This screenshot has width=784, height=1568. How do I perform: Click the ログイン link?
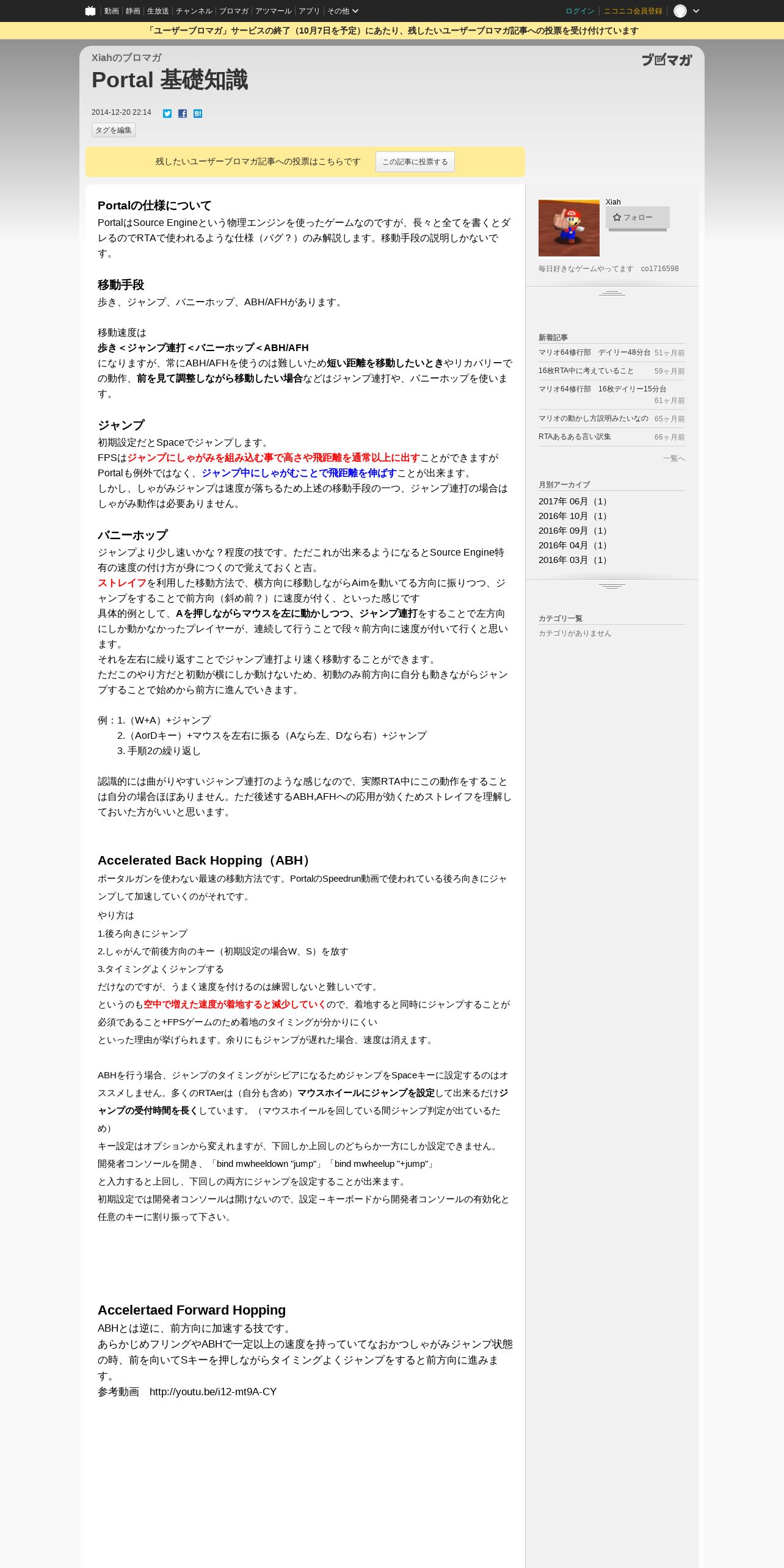tap(580, 11)
